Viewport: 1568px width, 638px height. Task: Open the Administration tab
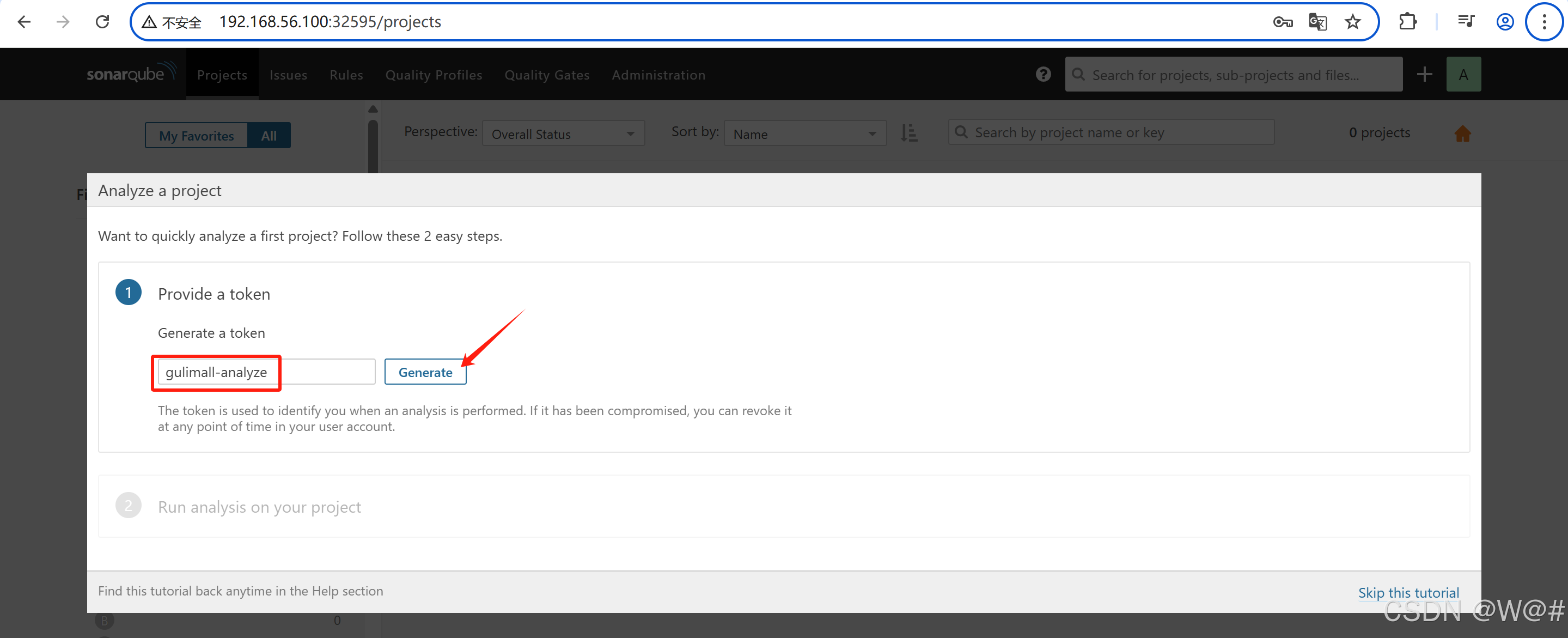pos(658,75)
